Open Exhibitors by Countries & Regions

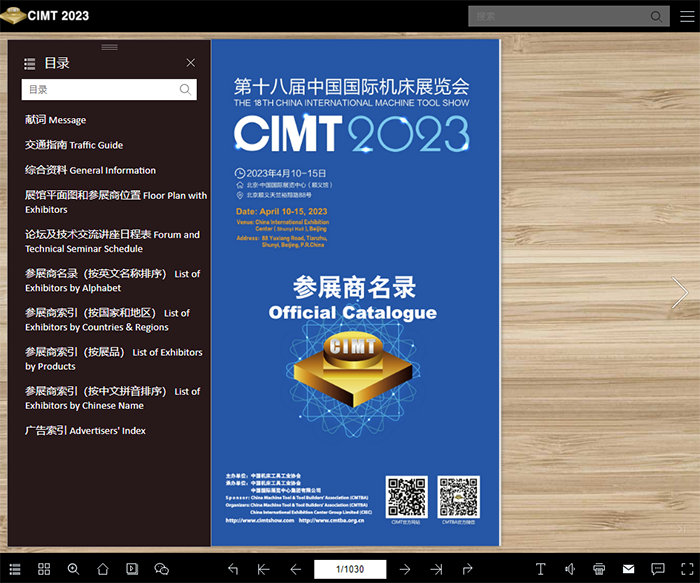click(107, 320)
